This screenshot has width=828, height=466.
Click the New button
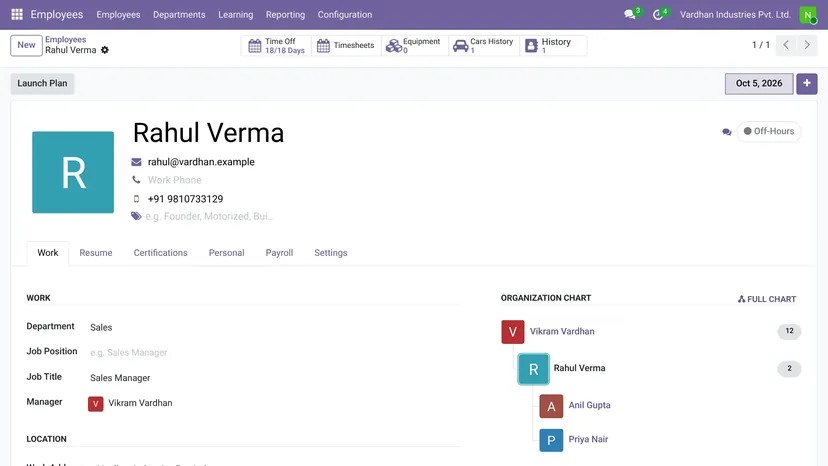pos(26,45)
